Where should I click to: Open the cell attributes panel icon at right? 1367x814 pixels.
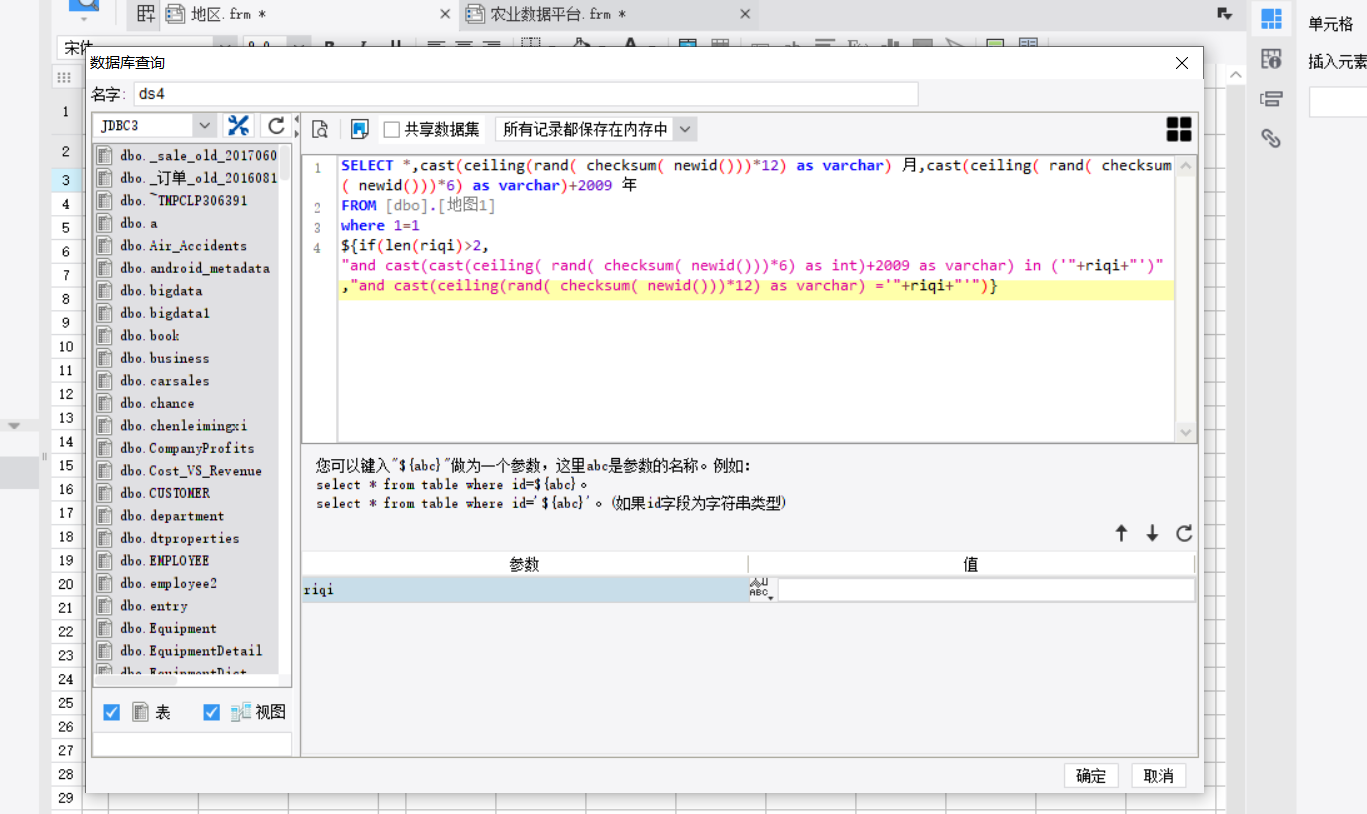pos(1271,19)
